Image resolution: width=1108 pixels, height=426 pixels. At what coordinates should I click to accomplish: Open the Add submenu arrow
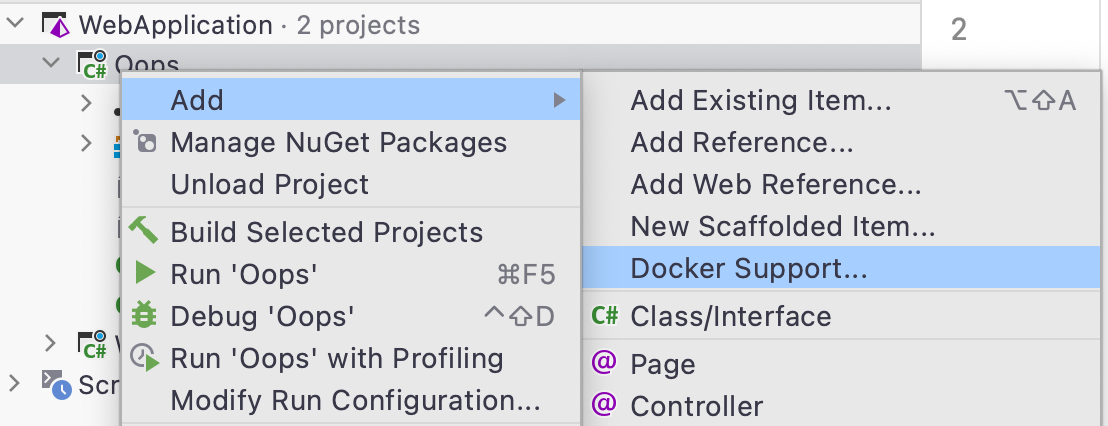560,100
